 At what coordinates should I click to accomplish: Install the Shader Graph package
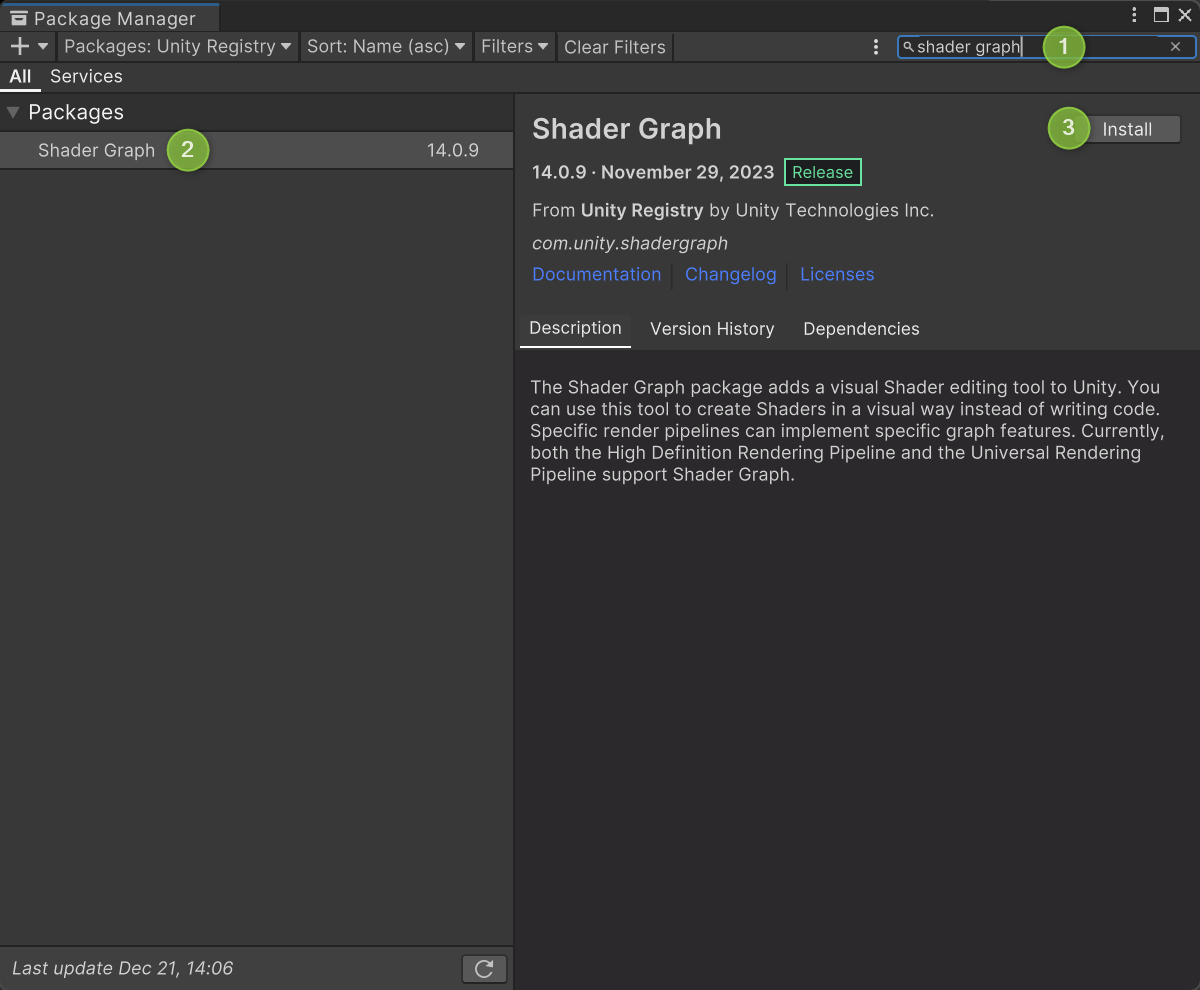[1127, 129]
